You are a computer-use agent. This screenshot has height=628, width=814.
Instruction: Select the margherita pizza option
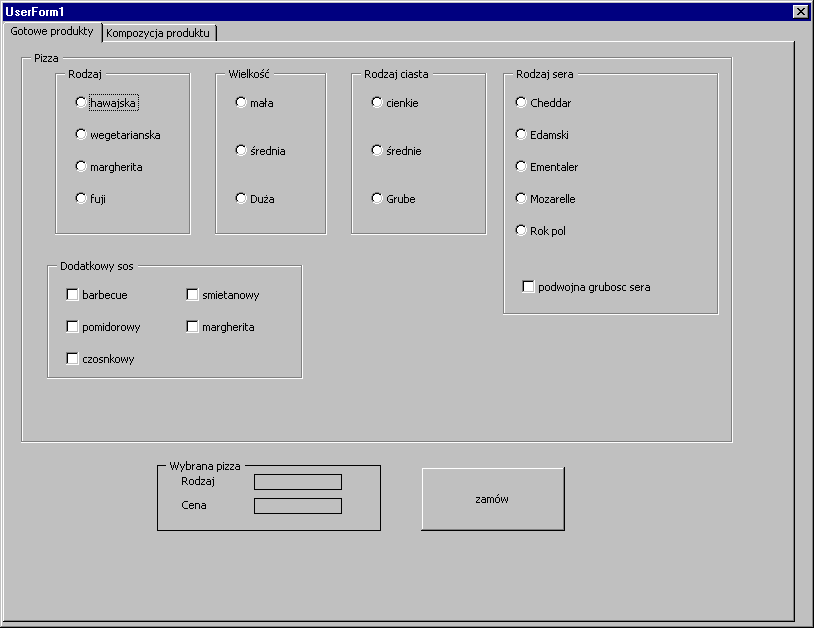click(81, 166)
